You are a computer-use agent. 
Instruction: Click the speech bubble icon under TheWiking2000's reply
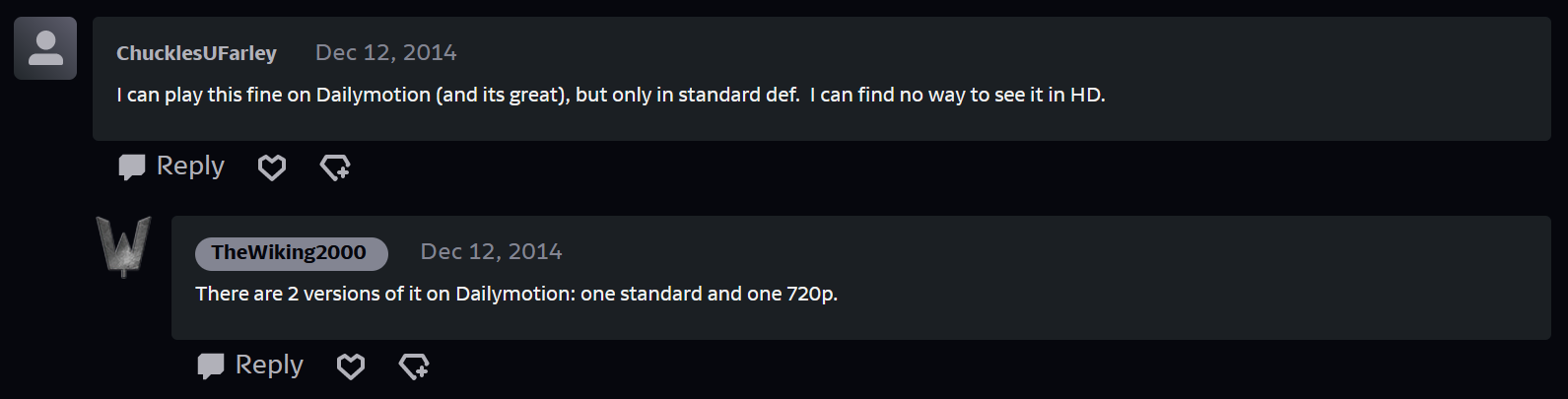210,366
